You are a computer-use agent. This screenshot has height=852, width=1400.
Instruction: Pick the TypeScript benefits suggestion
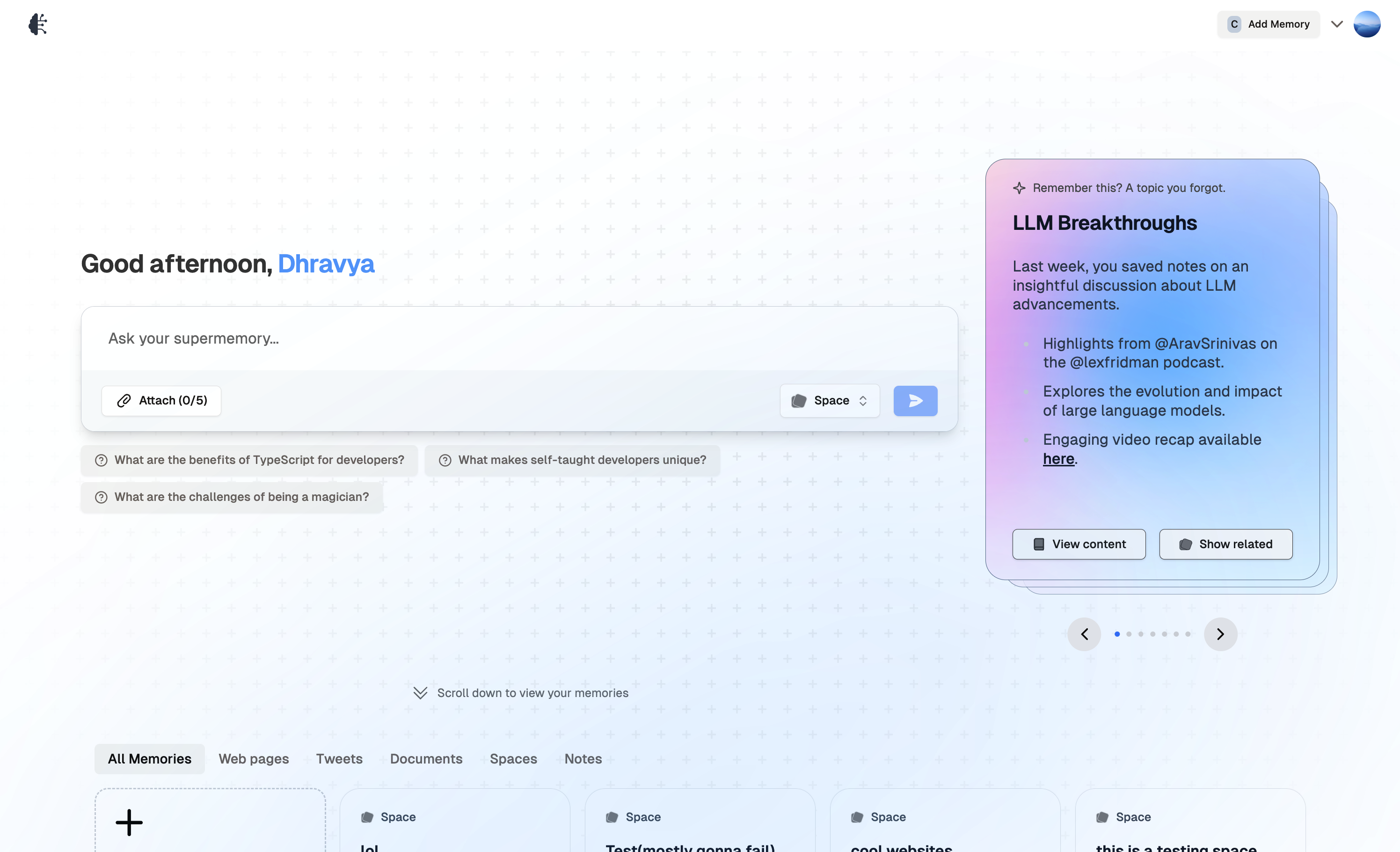tap(249, 460)
